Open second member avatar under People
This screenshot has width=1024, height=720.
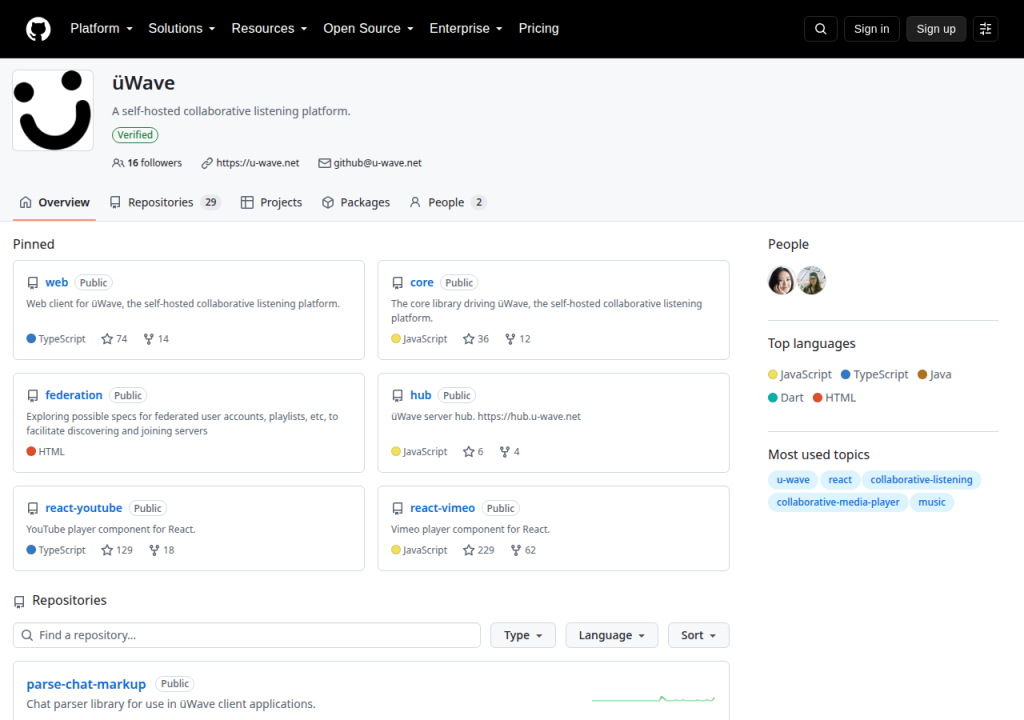811,280
